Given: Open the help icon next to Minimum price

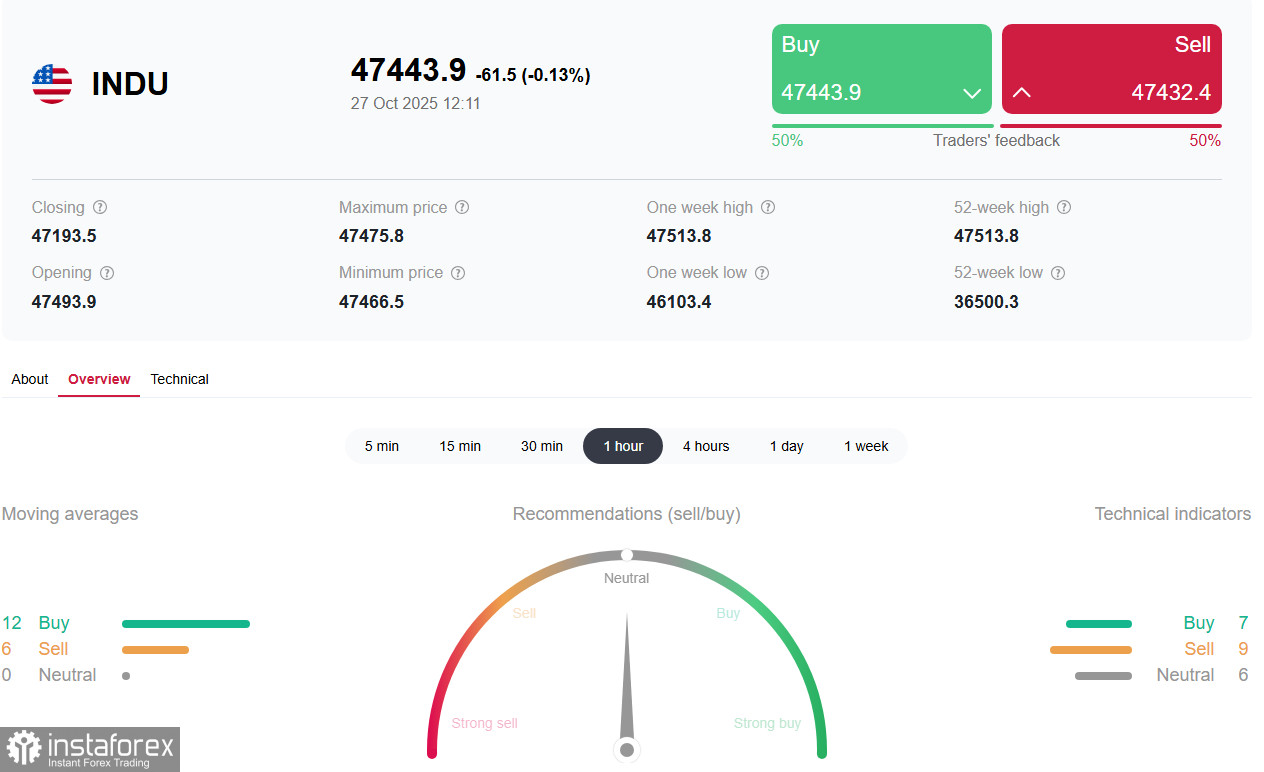Looking at the screenshot, I should coord(458,272).
